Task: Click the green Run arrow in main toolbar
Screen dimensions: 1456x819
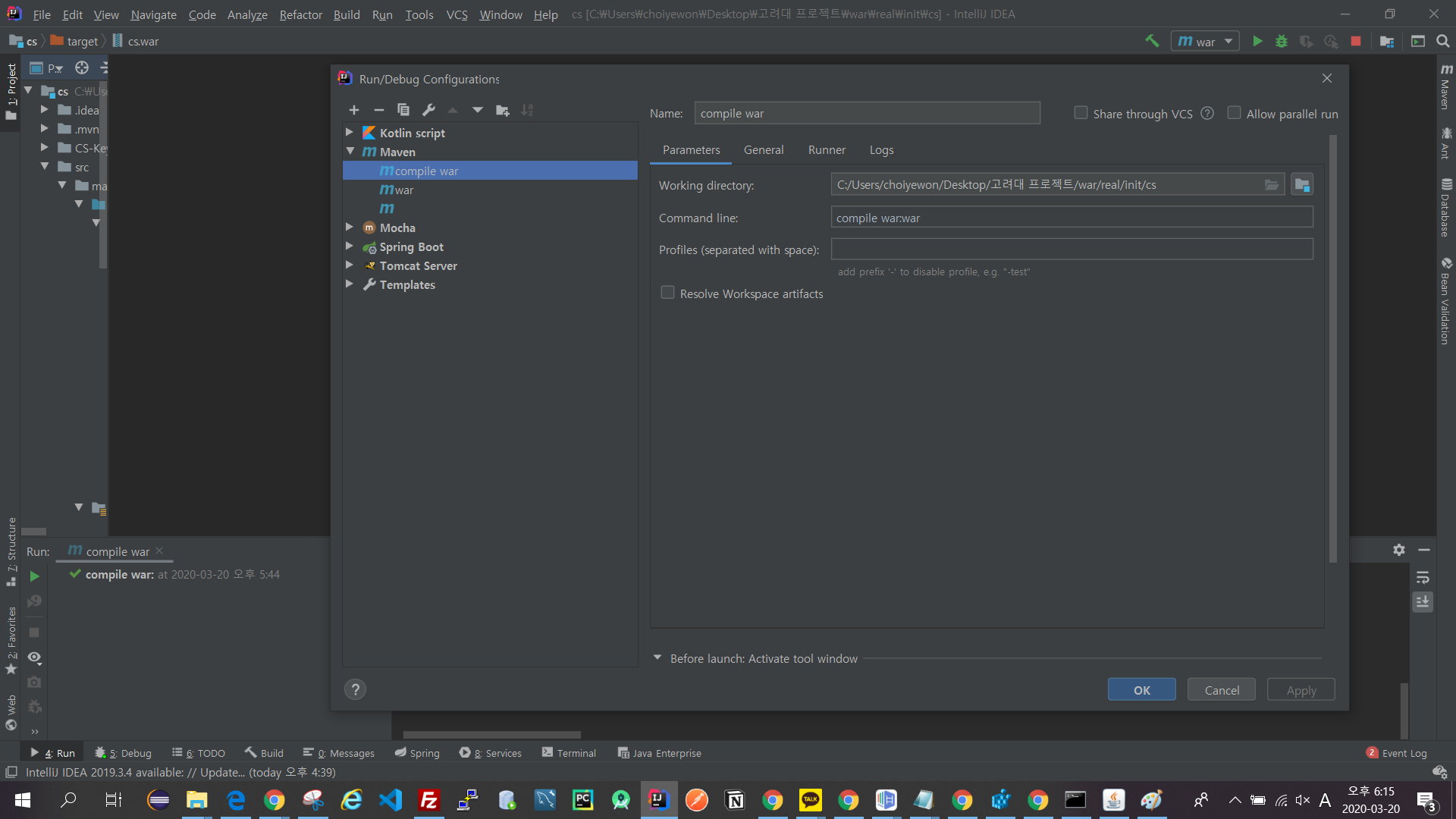Action: point(1257,42)
